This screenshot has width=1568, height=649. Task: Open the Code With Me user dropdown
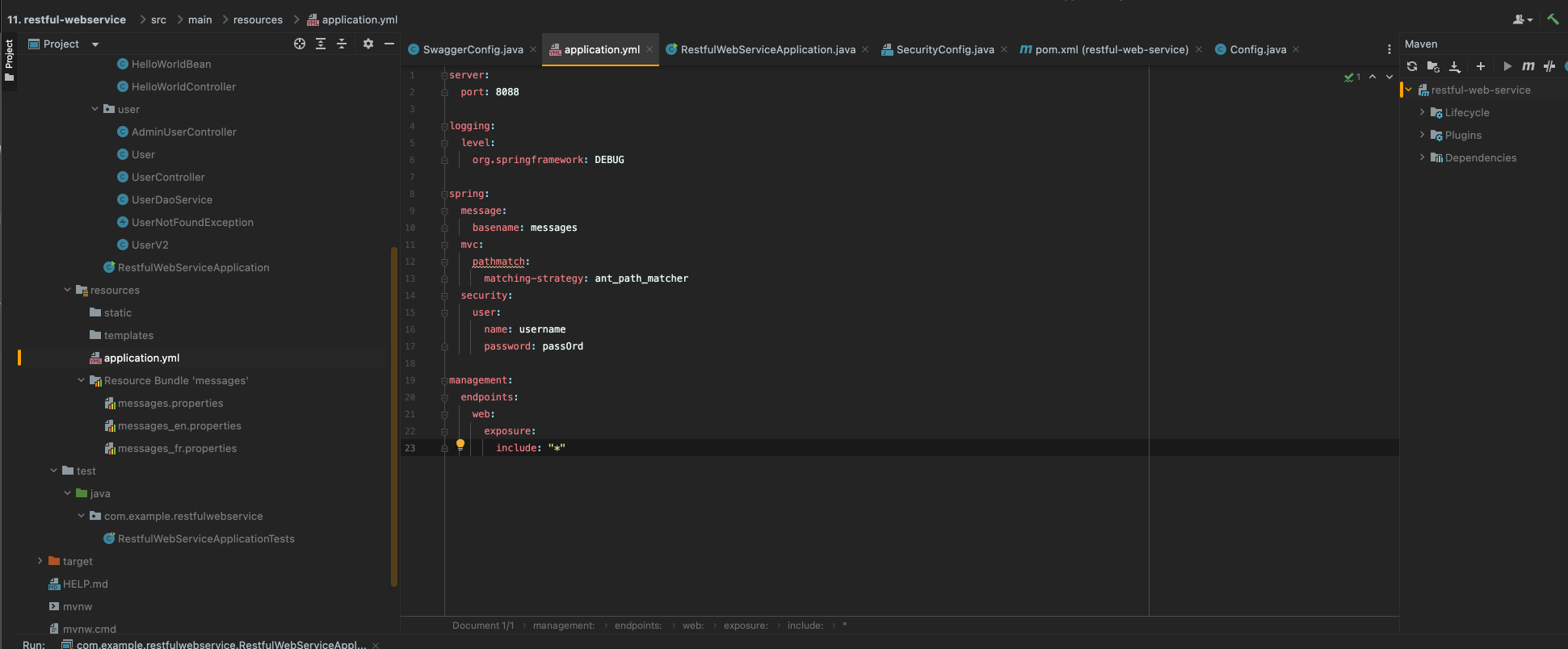click(x=1523, y=19)
